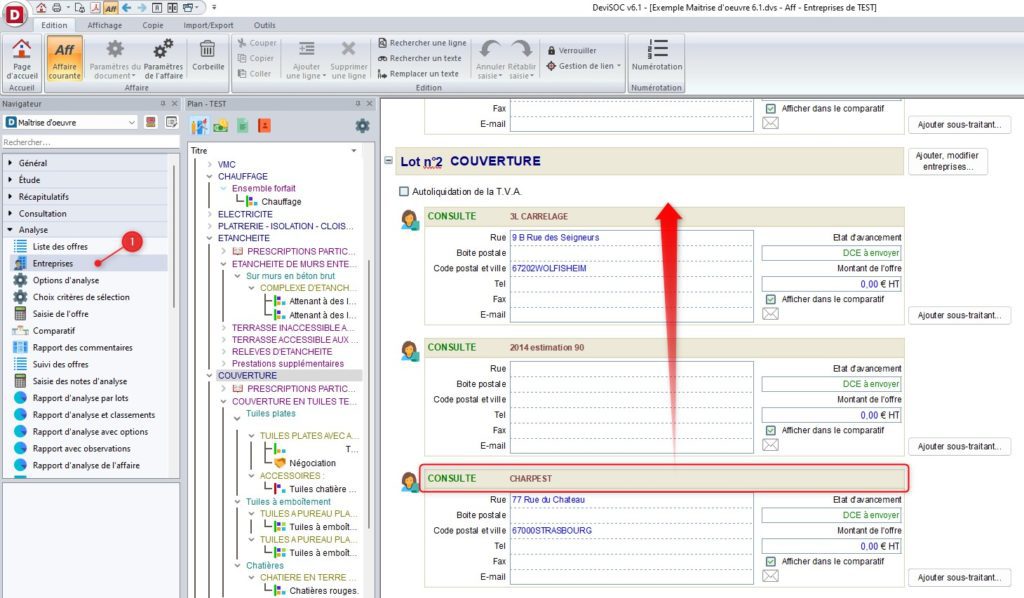The width and height of the screenshot is (1024, 598).
Task: Click Rechercher une ligne in ribbon
Action: pyautogui.click(x=422, y=42)
